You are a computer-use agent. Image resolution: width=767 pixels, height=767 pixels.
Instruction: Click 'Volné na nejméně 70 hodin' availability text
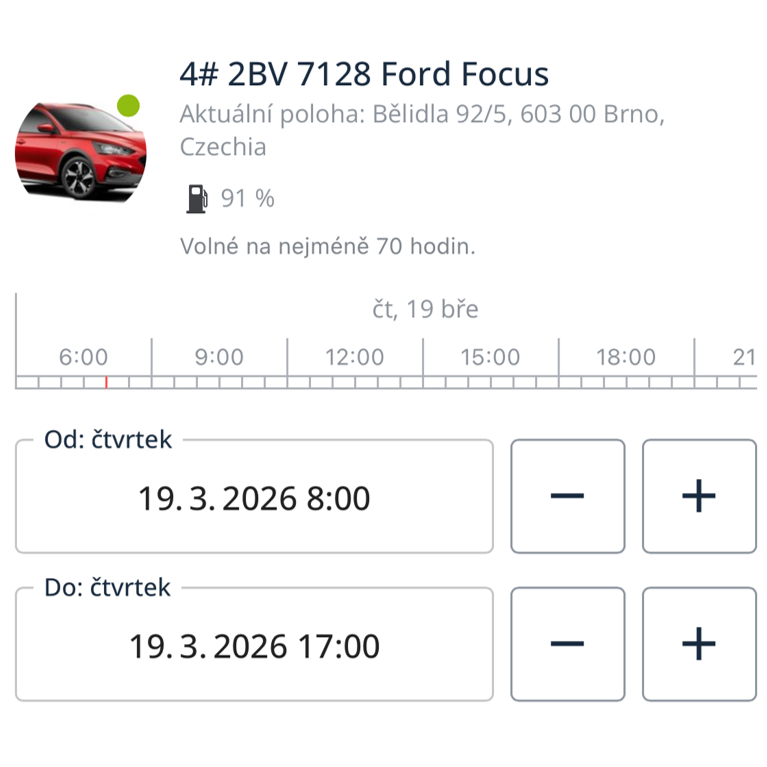pyautogui.click(x=327, y=246)
